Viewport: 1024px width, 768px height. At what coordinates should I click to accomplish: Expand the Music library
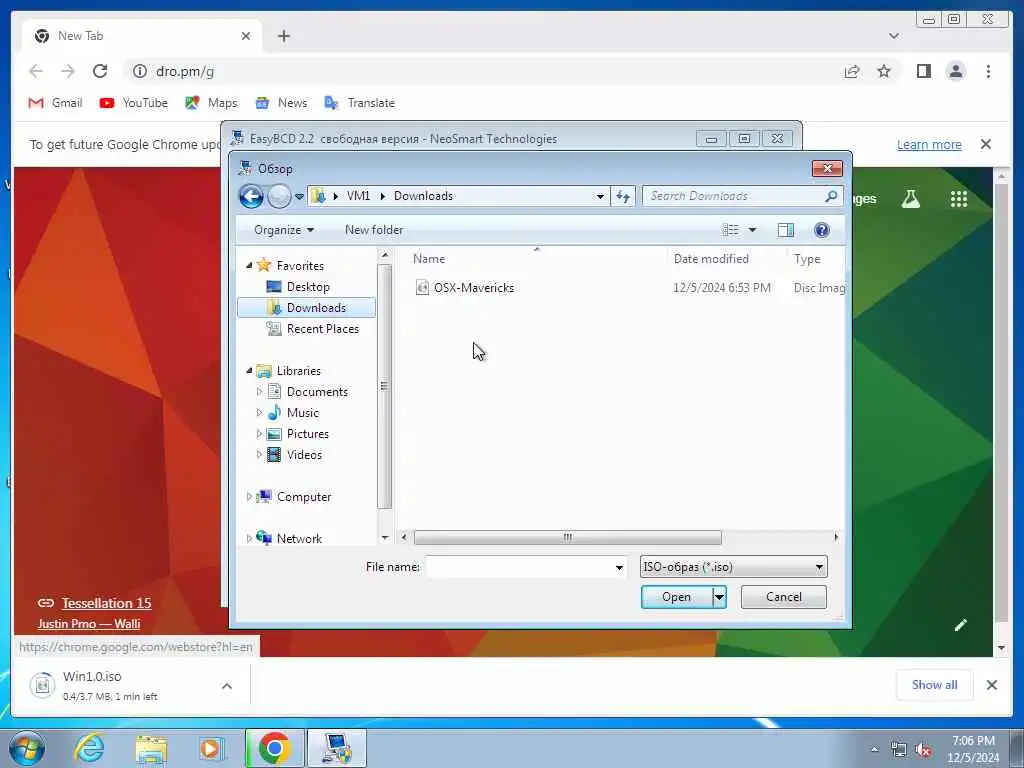pyautogui.click(x=259, y=413)
